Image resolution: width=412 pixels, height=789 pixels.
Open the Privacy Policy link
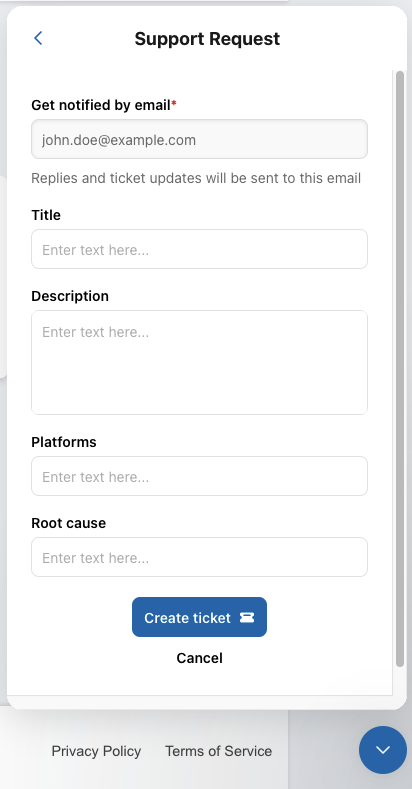pyautogui.click(x=96, y=751)
